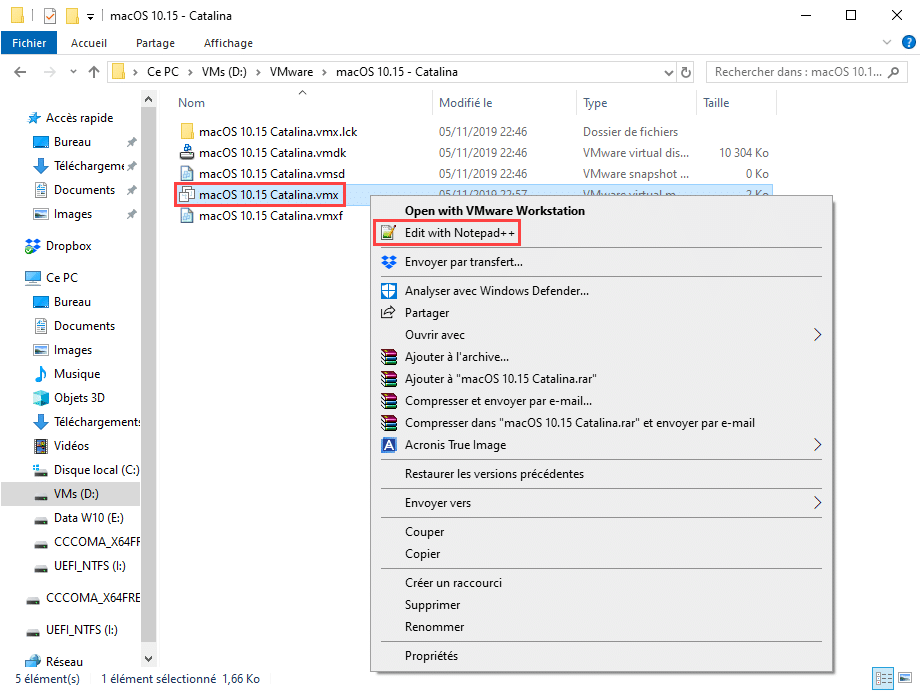Viewport: 921px width, 691px height.
Task: Expand the ribbon with the chevron
Action: click(887, 42)
